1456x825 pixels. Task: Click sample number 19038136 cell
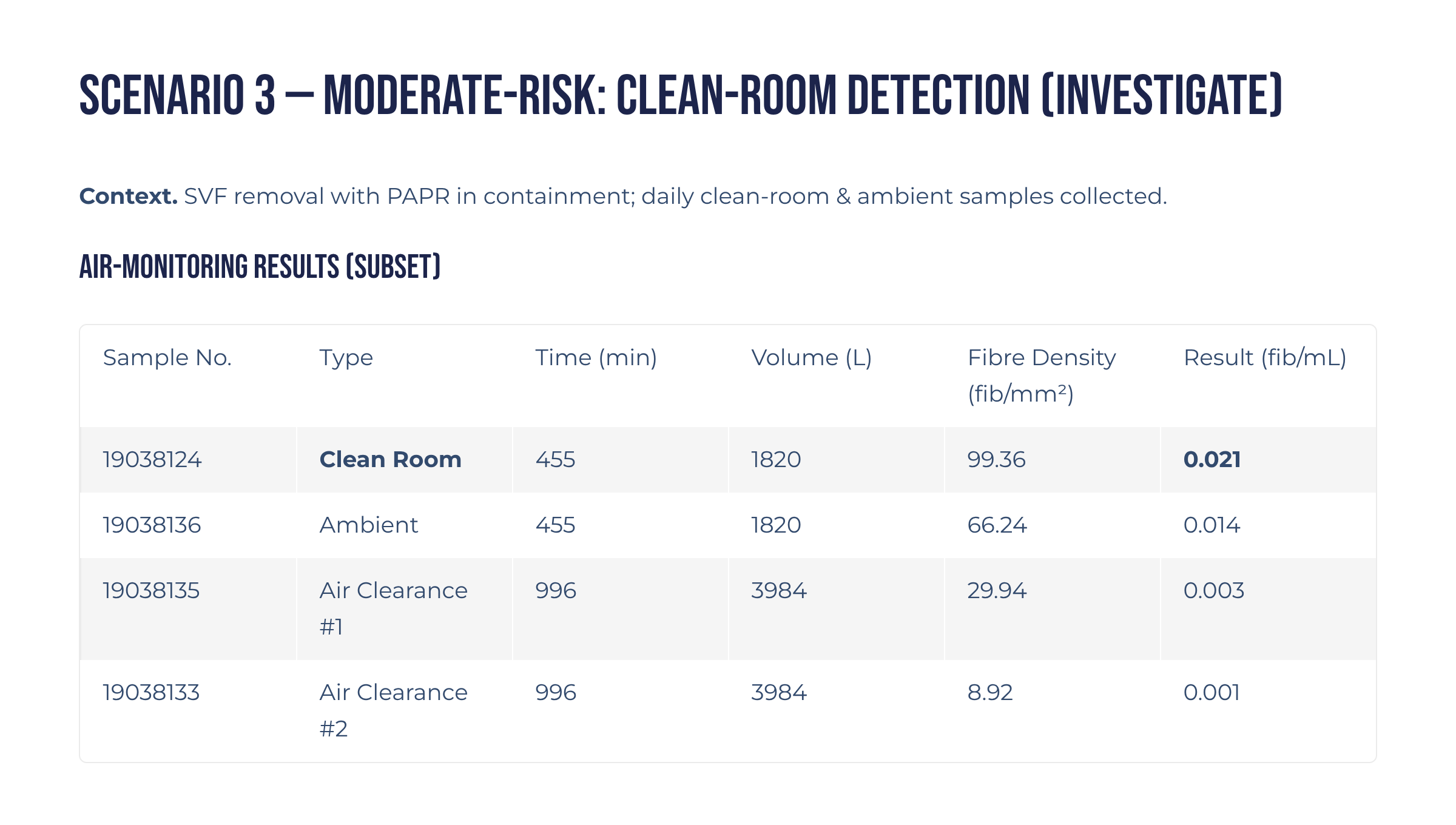152,525
